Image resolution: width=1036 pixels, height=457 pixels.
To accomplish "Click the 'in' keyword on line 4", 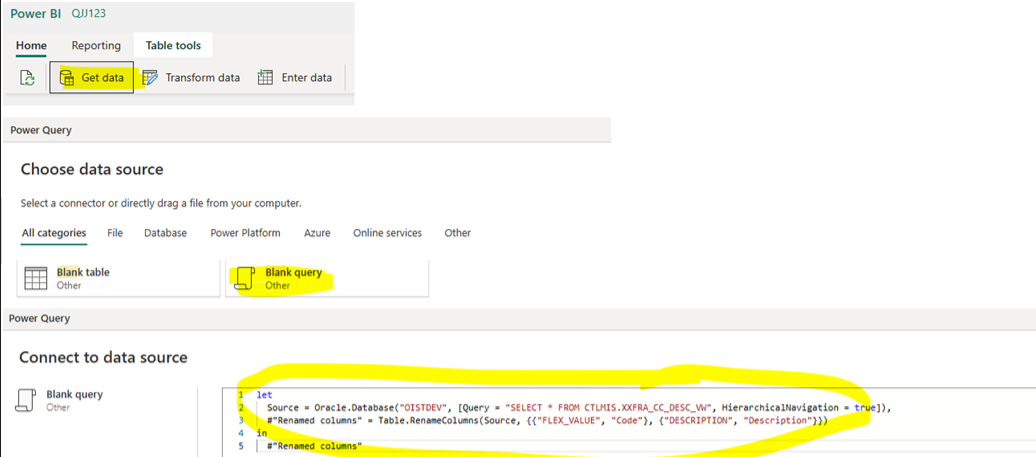I will tap(260, 433).
